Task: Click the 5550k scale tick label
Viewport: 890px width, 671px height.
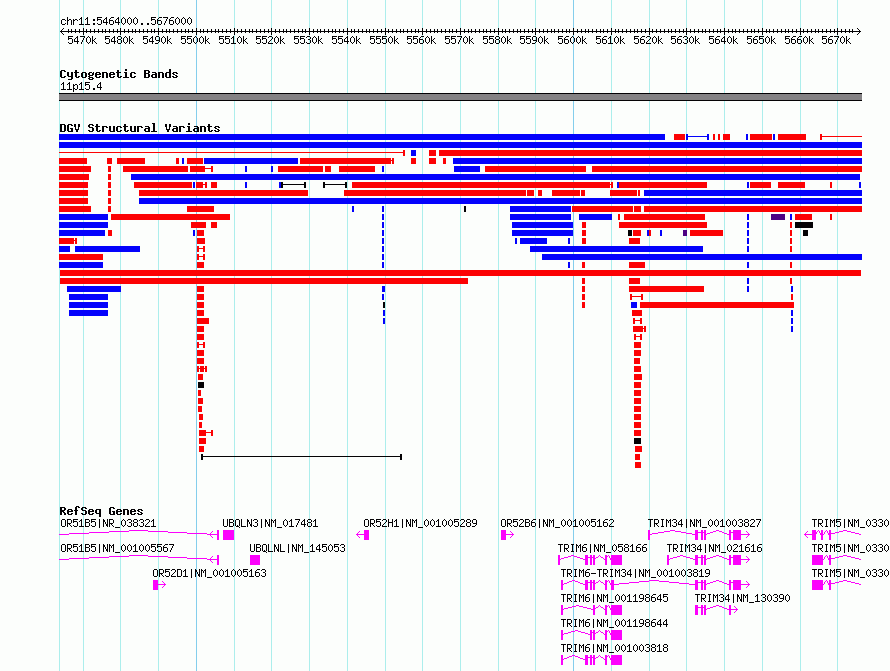Action: click(384, 40)
